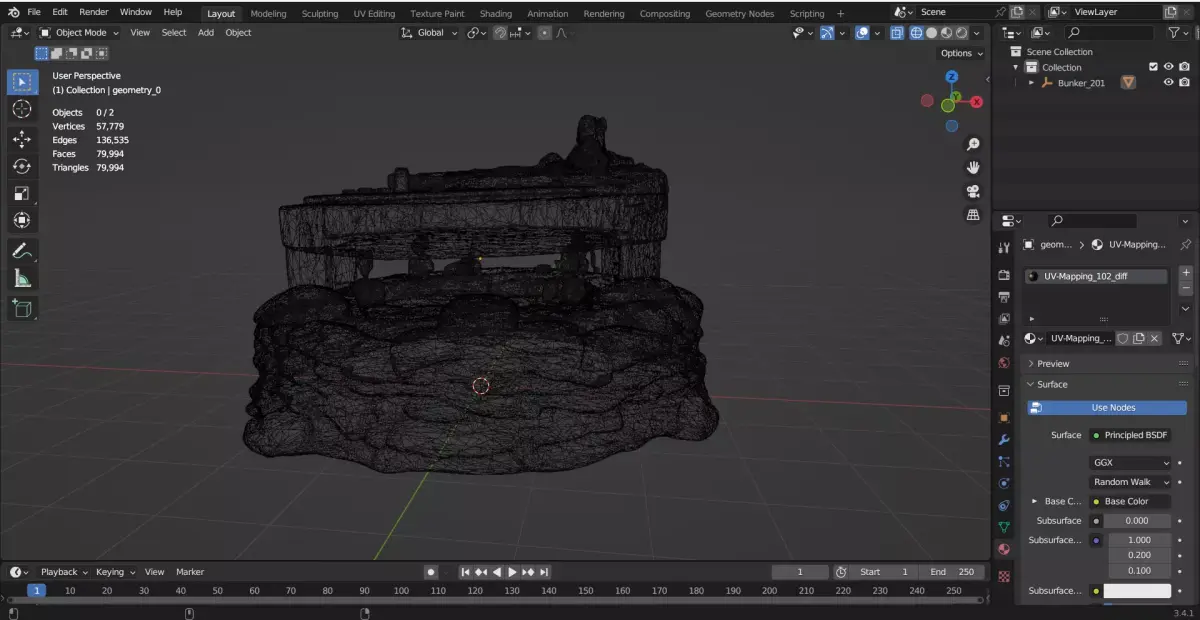The width and height of the screenshot is (1200, 620).
Task: Click the Principled BSDF surface shader button
Action: click(x=1130, y=435)
